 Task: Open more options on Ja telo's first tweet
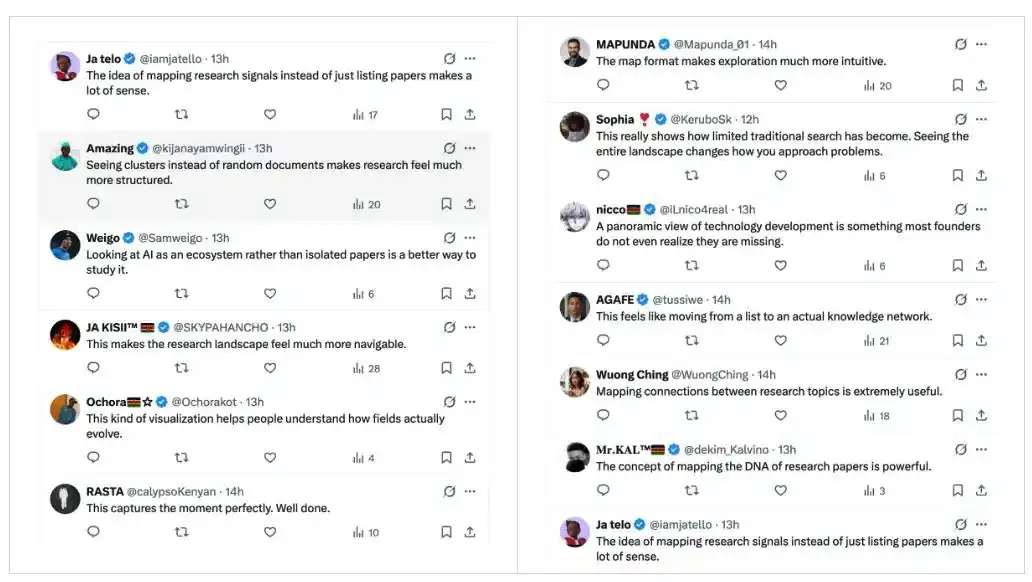point(470,59)
